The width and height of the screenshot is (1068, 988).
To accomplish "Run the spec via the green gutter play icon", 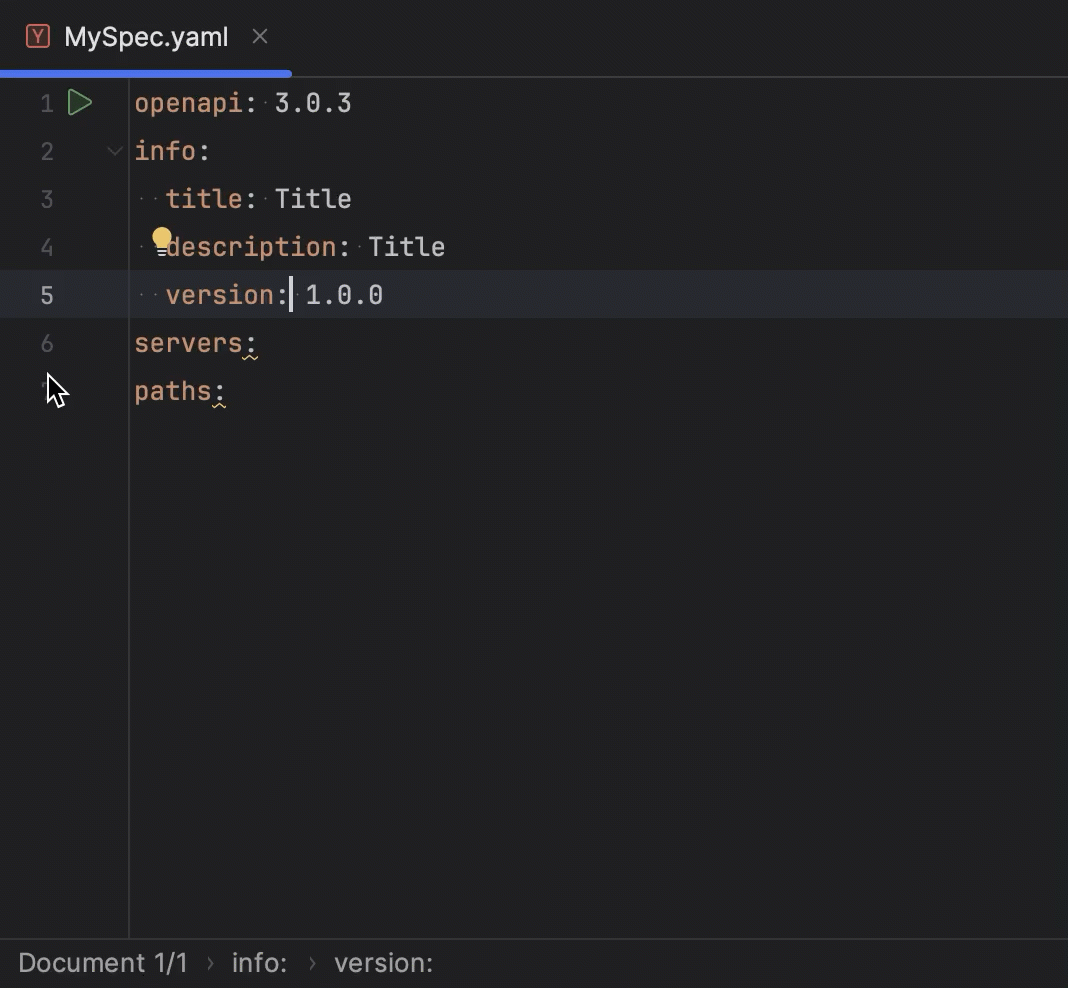I will click(80, 102).
